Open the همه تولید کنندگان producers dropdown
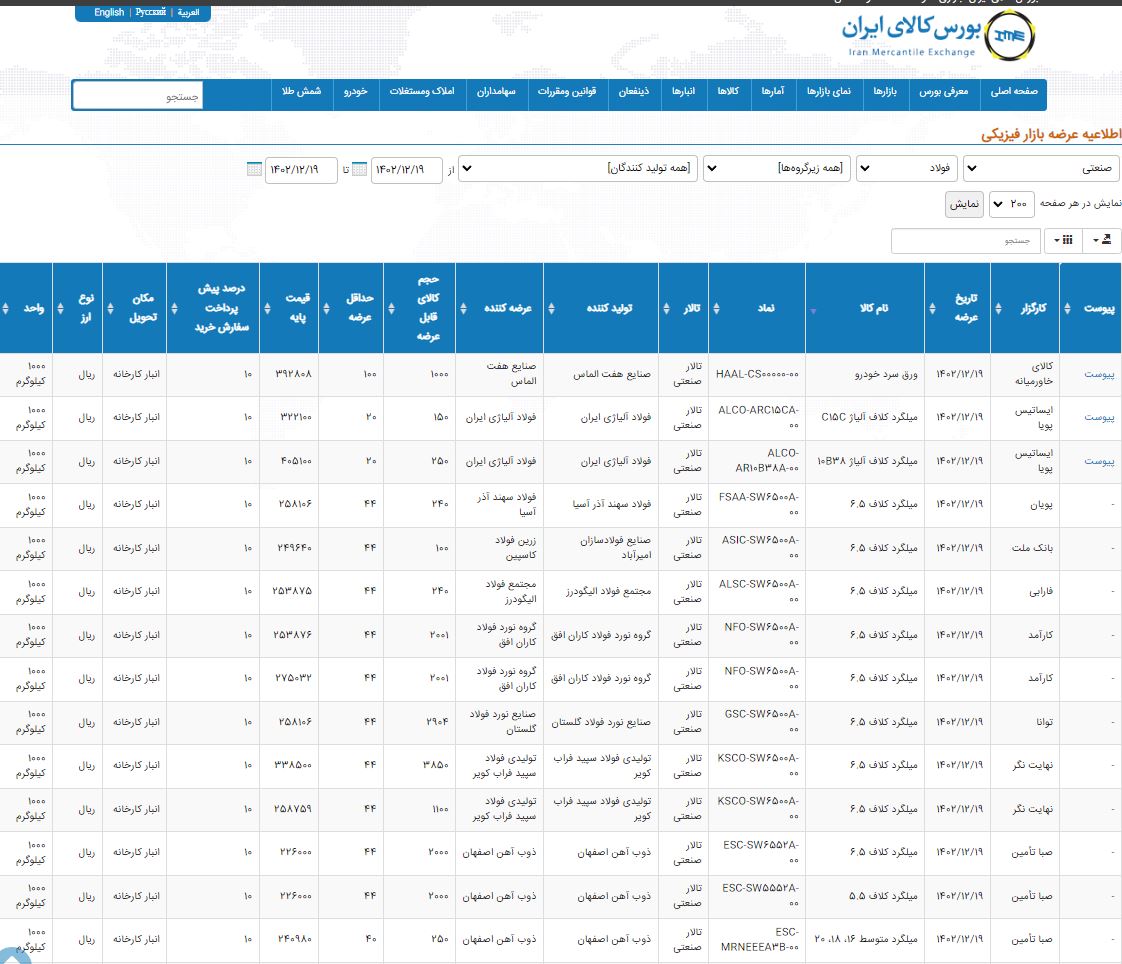This screenshot has width=1122, height=964. point(578,169)
